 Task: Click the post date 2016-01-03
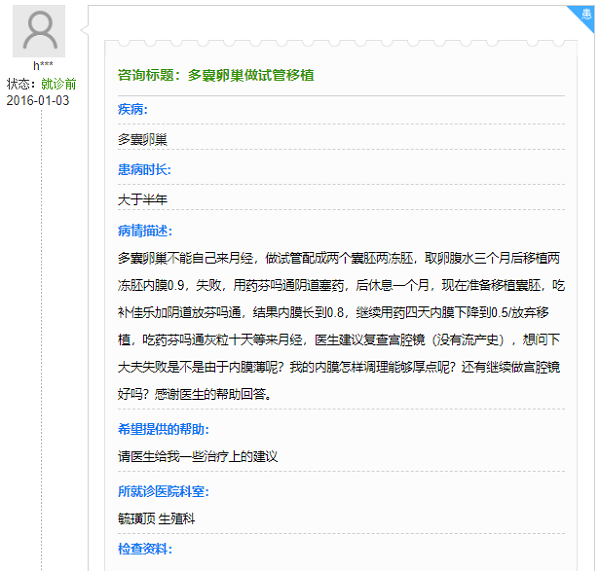coord(38,101)
